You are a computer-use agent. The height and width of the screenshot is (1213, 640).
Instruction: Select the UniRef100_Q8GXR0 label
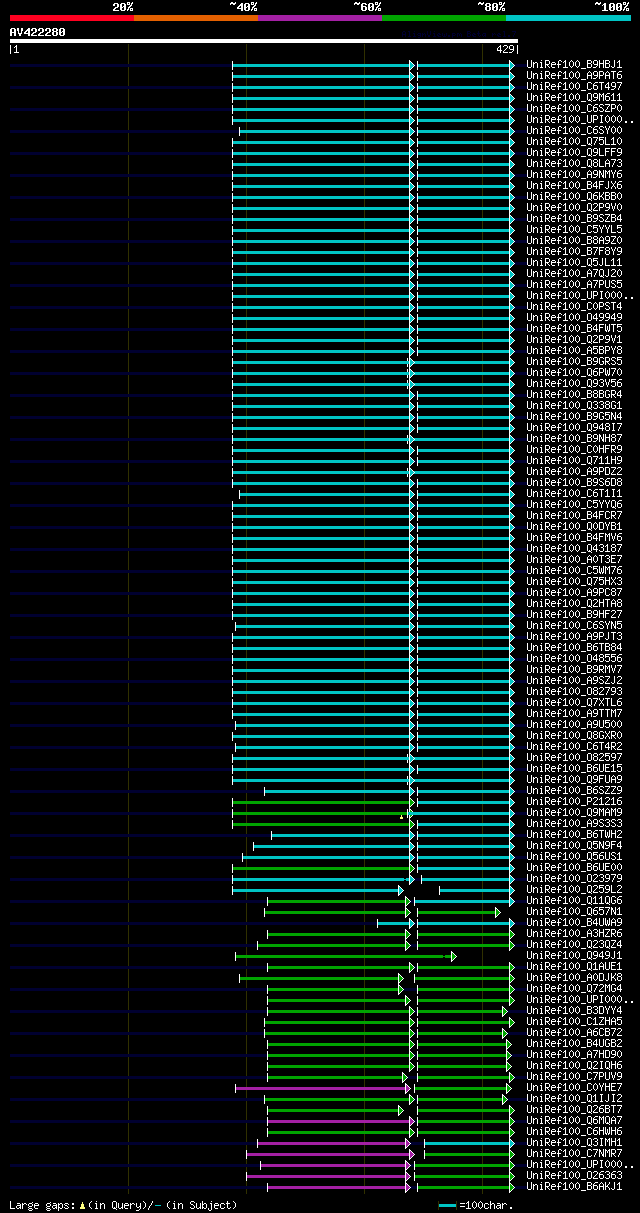click(x=574, y=735)
